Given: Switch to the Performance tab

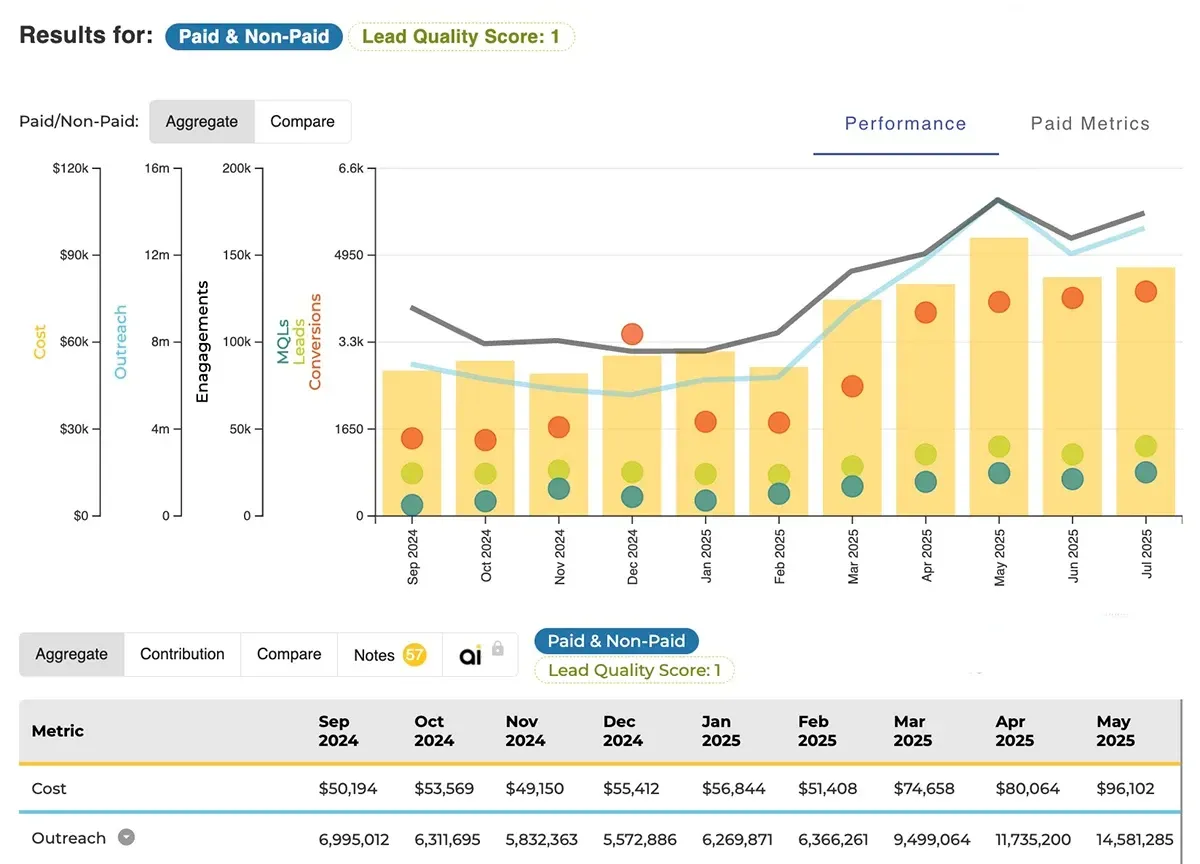Looking at the screenshot, I should pyautogui.click(x=904, y=123).
